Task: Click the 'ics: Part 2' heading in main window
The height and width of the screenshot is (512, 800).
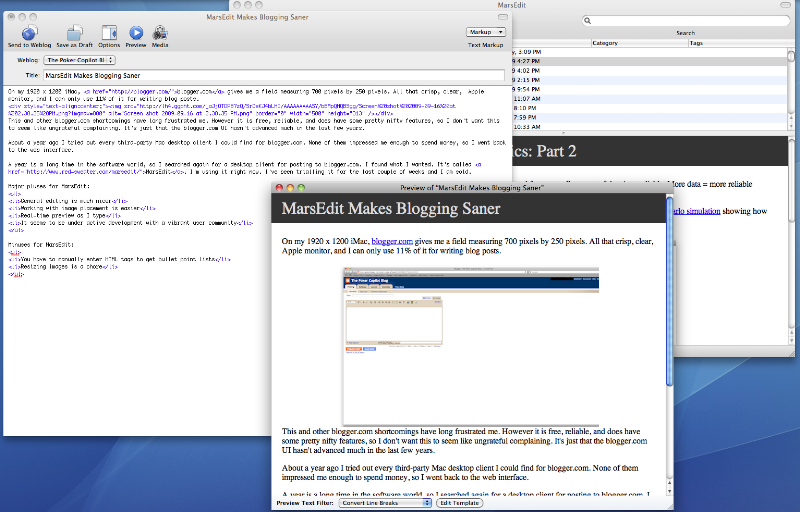Action: click(544, 151)
